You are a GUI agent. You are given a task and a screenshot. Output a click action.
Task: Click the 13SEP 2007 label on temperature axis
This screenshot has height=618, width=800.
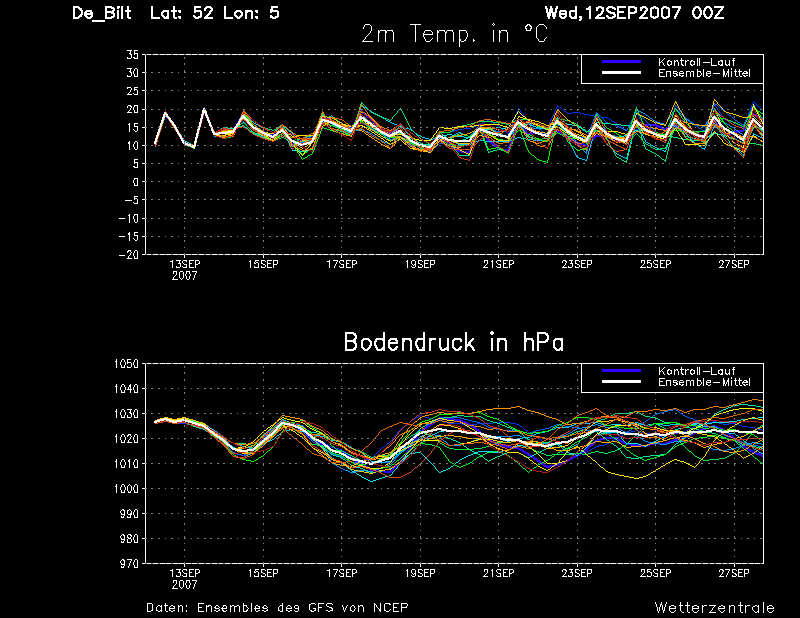click(x=185, y=270)
